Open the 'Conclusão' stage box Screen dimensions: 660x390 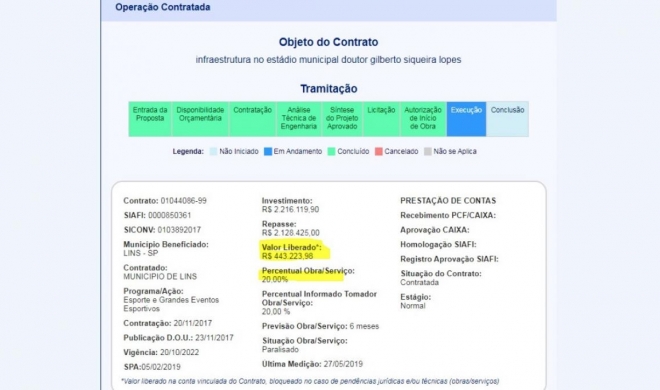coord(508,119)
